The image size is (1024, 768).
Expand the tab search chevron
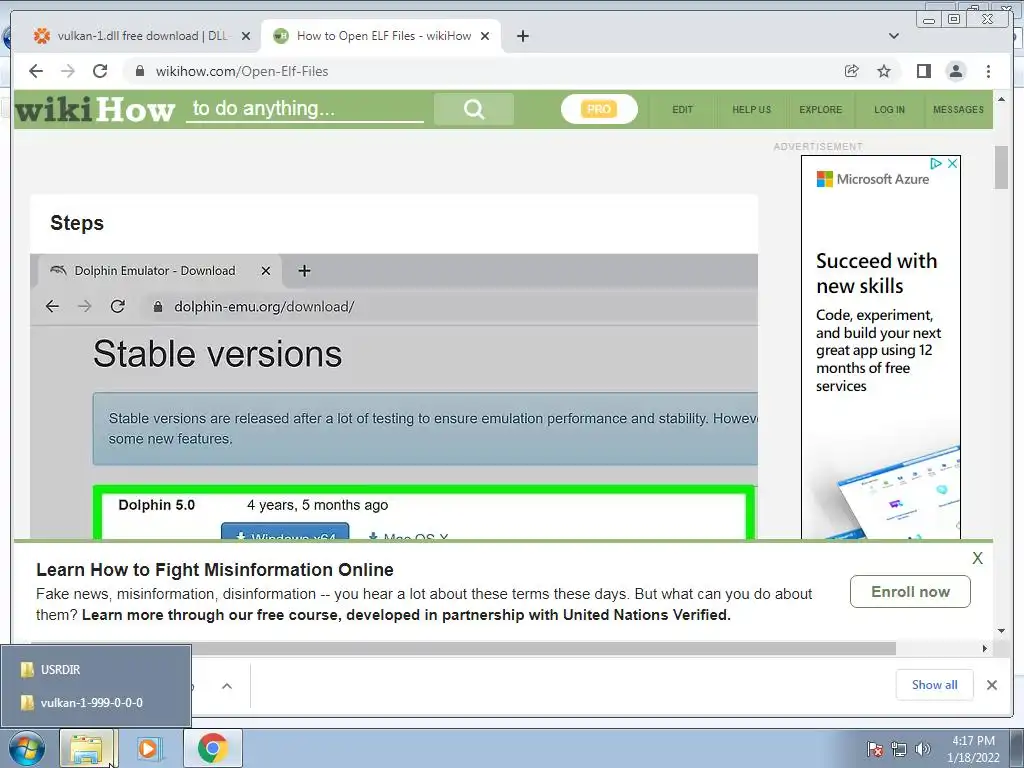coord(893,36)
